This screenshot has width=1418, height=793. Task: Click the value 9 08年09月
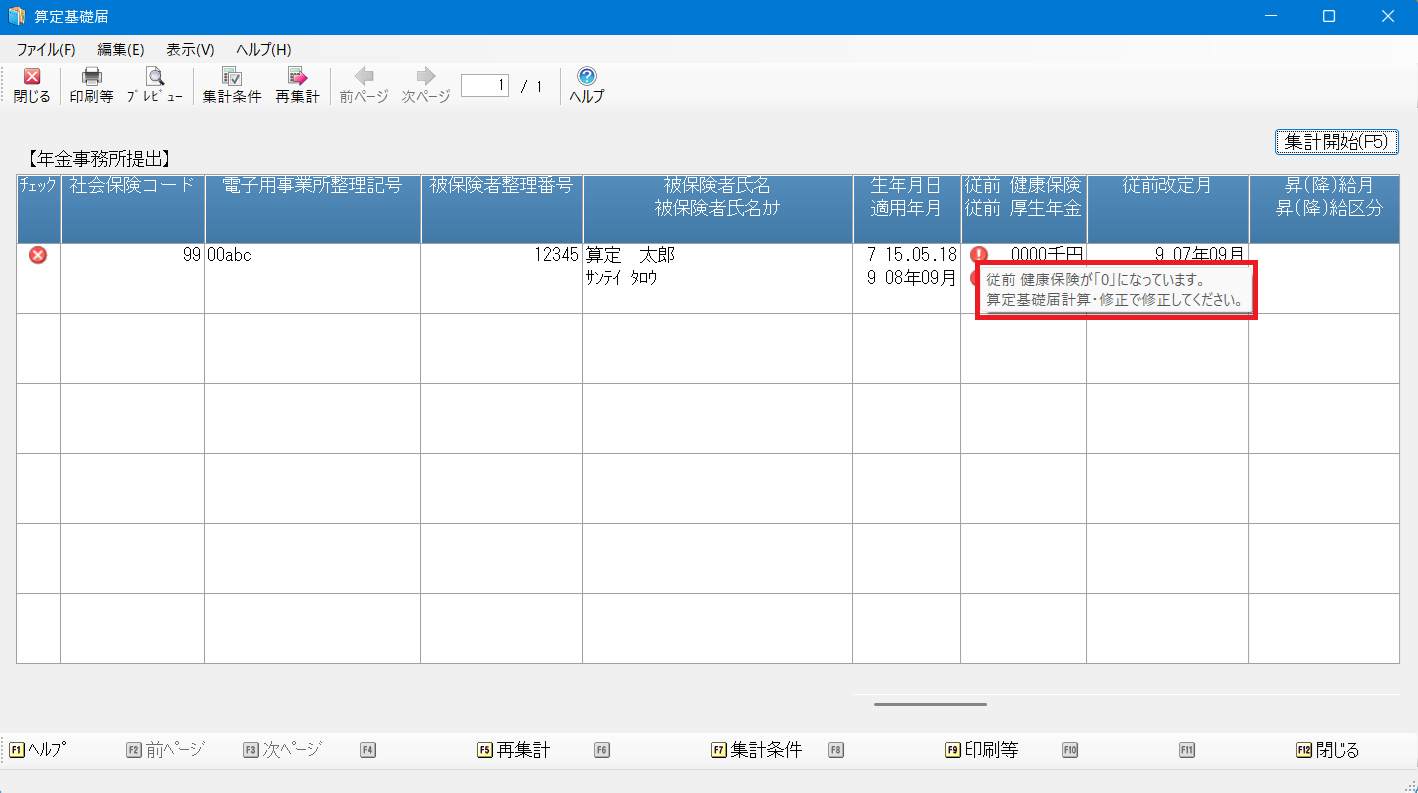coord(911,278)
